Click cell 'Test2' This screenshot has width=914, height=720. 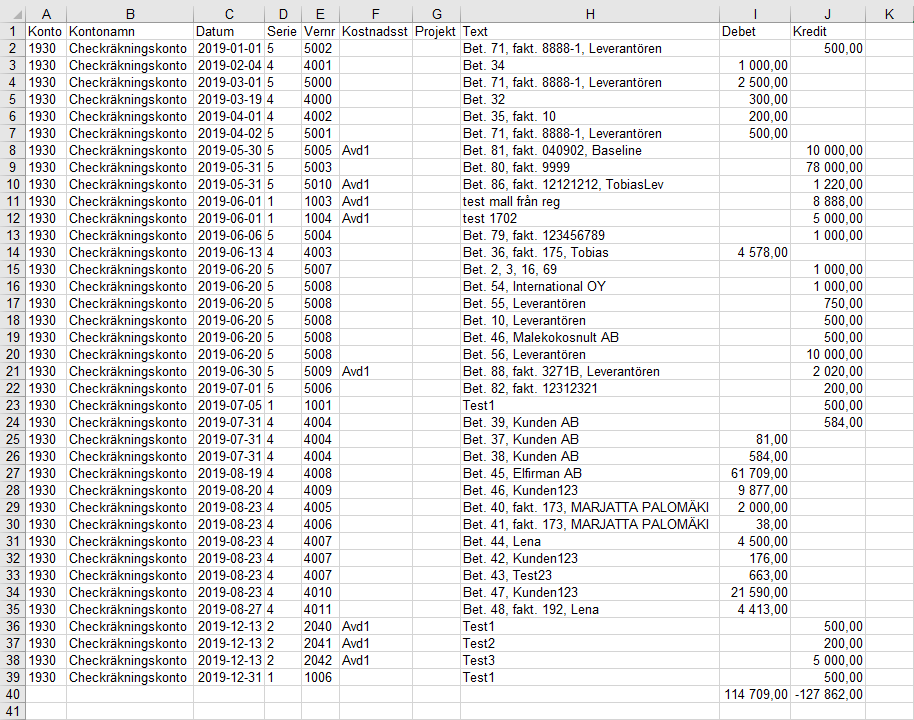pos(590,643)
